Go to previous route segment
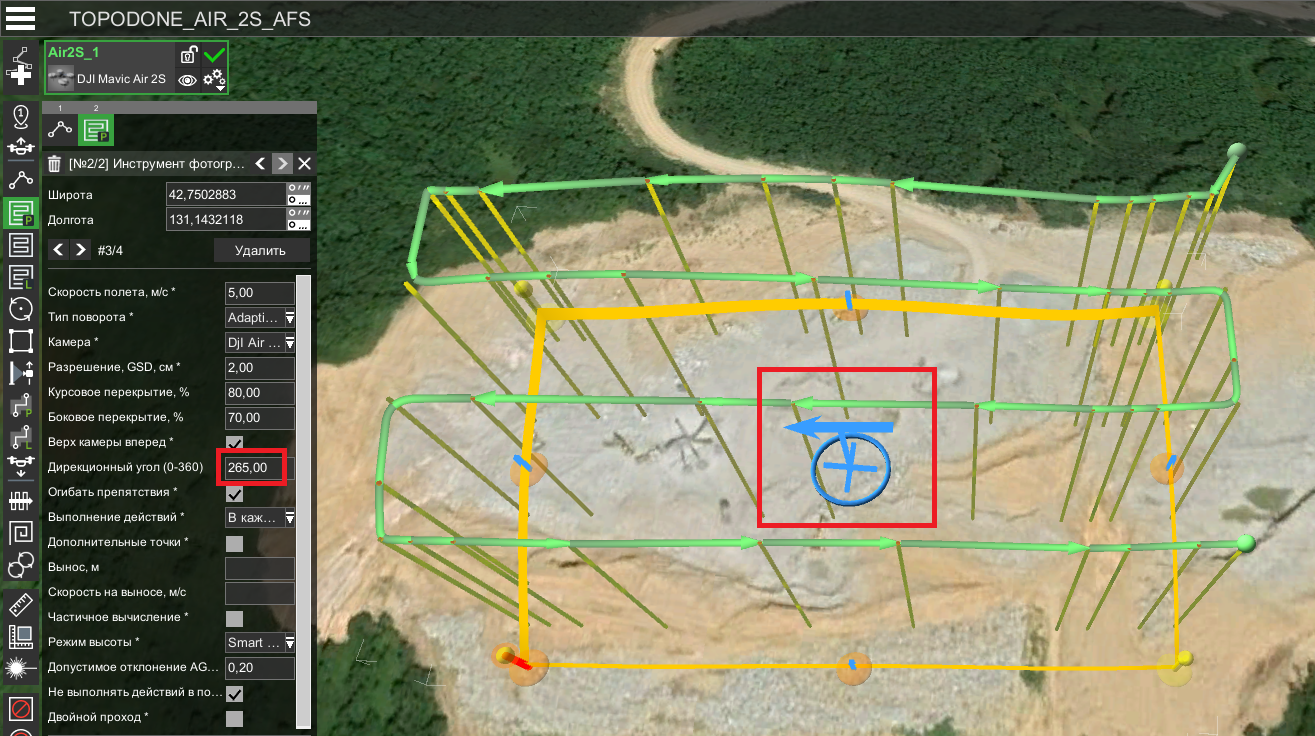 (x=260, y=163)
